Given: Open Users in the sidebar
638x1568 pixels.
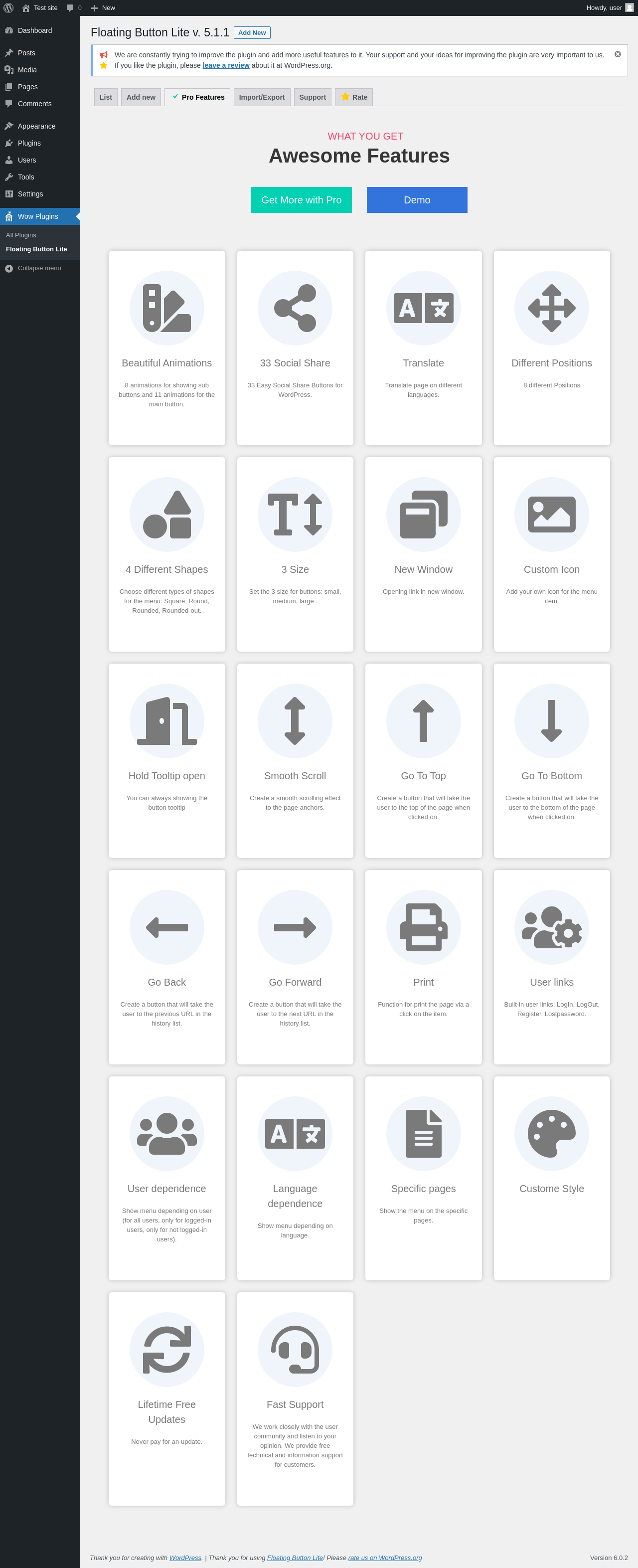Looking at the screenshot, I should click(39, 160).
